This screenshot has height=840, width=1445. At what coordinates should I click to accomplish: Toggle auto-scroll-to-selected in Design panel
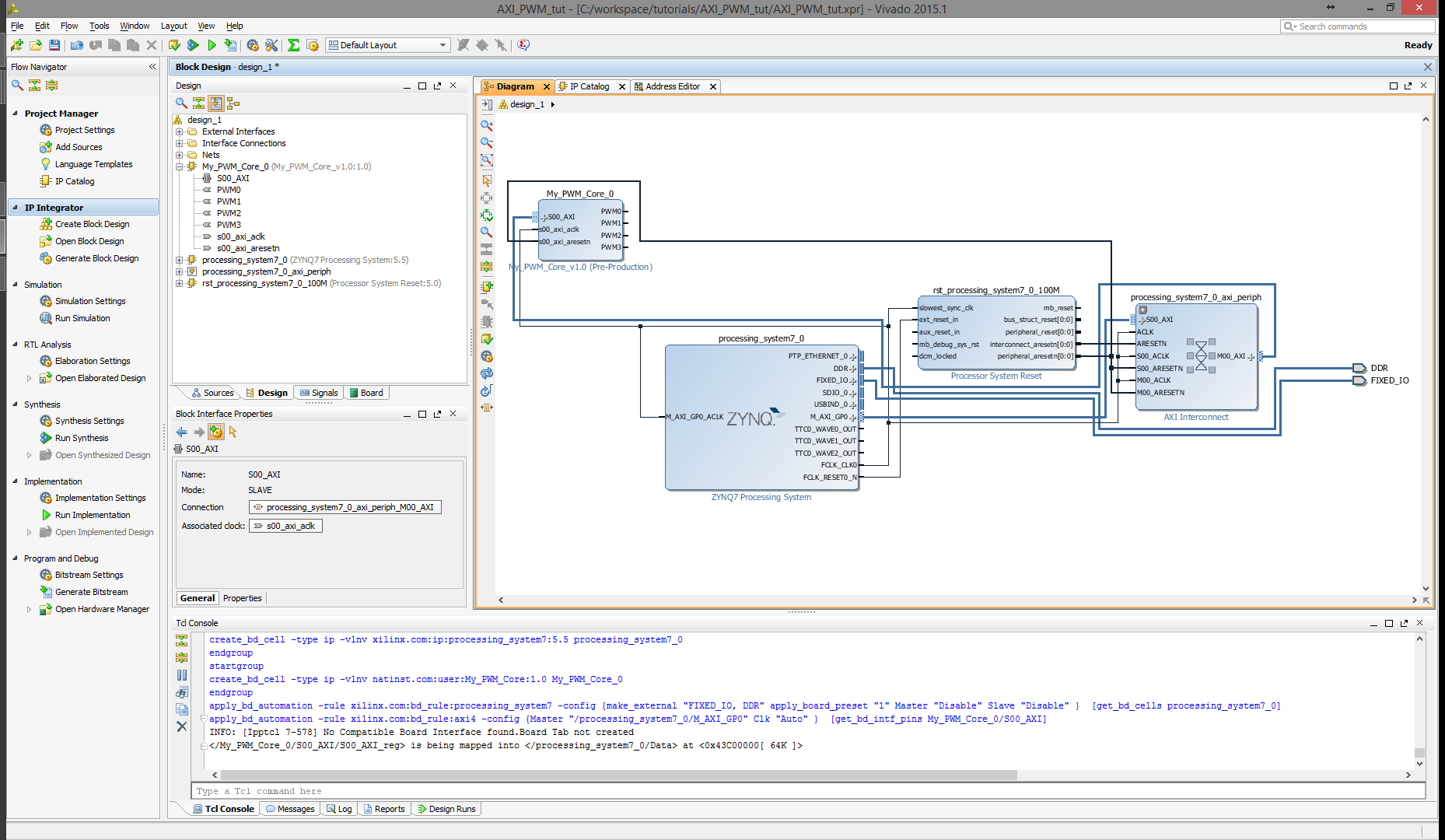tap(216, 103)
